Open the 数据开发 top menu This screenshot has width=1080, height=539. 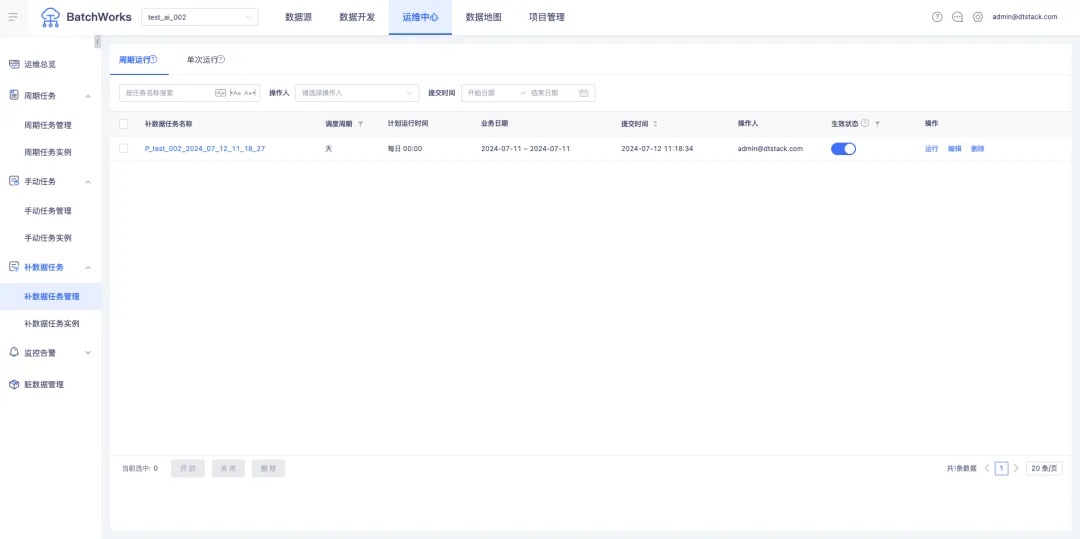click(357, 17)
